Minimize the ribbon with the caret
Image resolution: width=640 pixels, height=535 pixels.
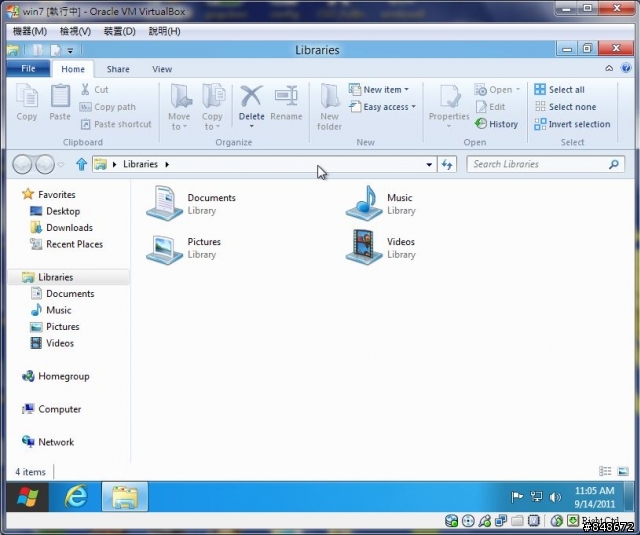609,68
